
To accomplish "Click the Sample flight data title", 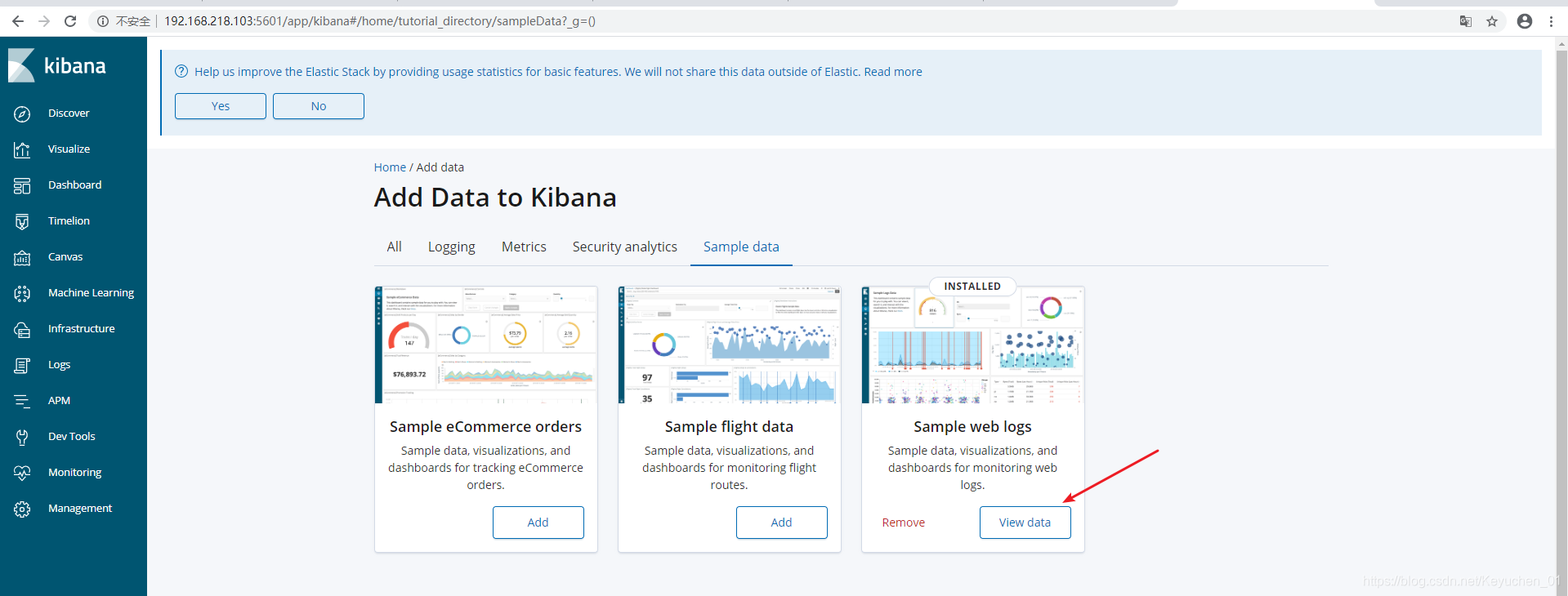I will [730, 427].
